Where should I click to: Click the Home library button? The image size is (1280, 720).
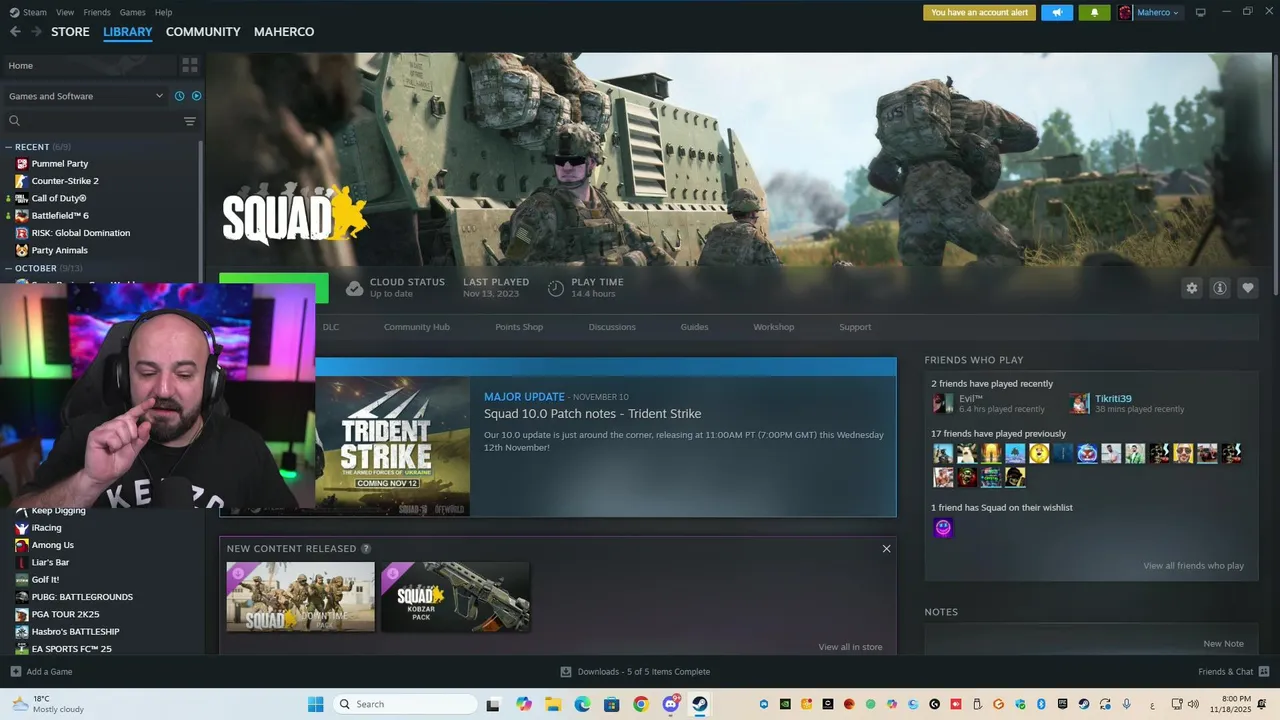tap(88, 66)
